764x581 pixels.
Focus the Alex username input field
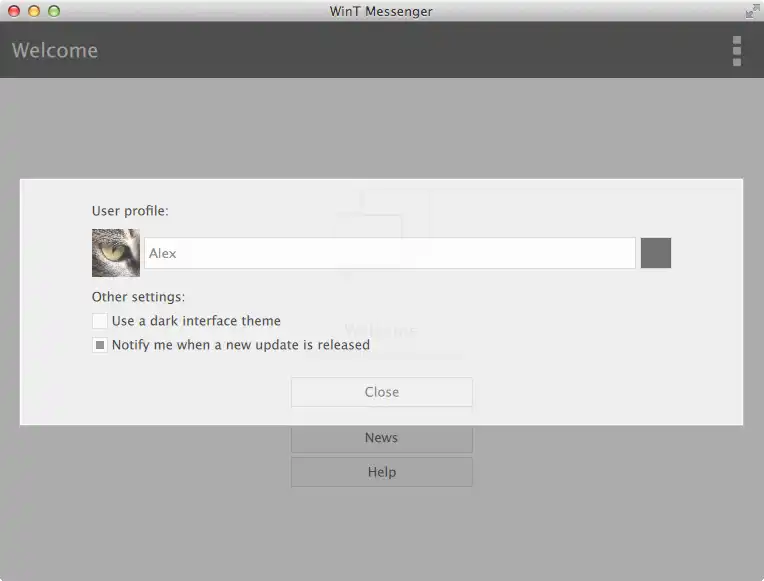point(390,253)
